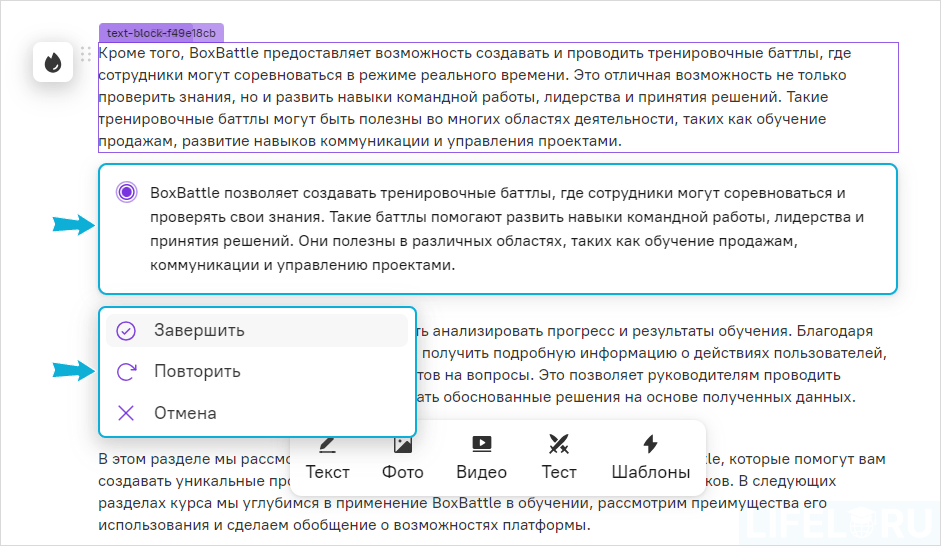941x546 pixels.
Task: Click the X icon next to Отмена
Action: (x=126, y=413)
